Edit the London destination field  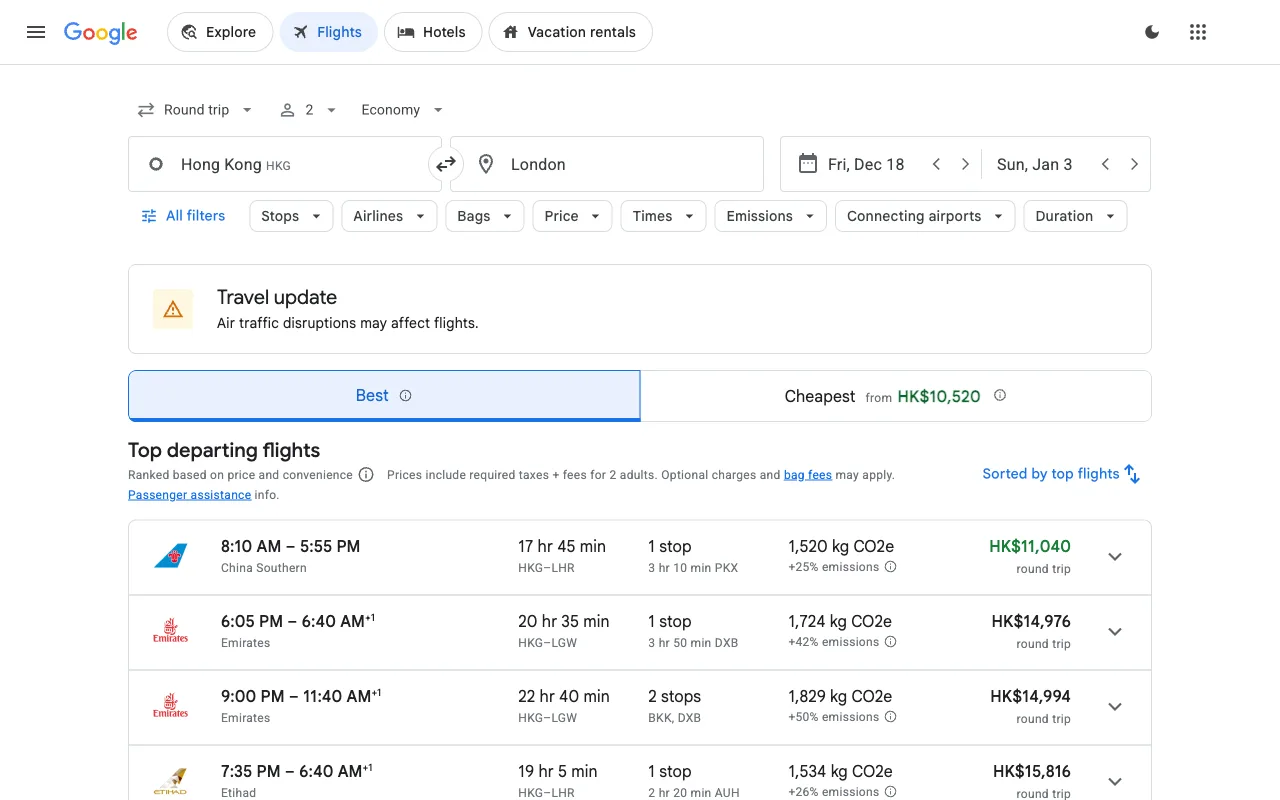tap(607, 164)
